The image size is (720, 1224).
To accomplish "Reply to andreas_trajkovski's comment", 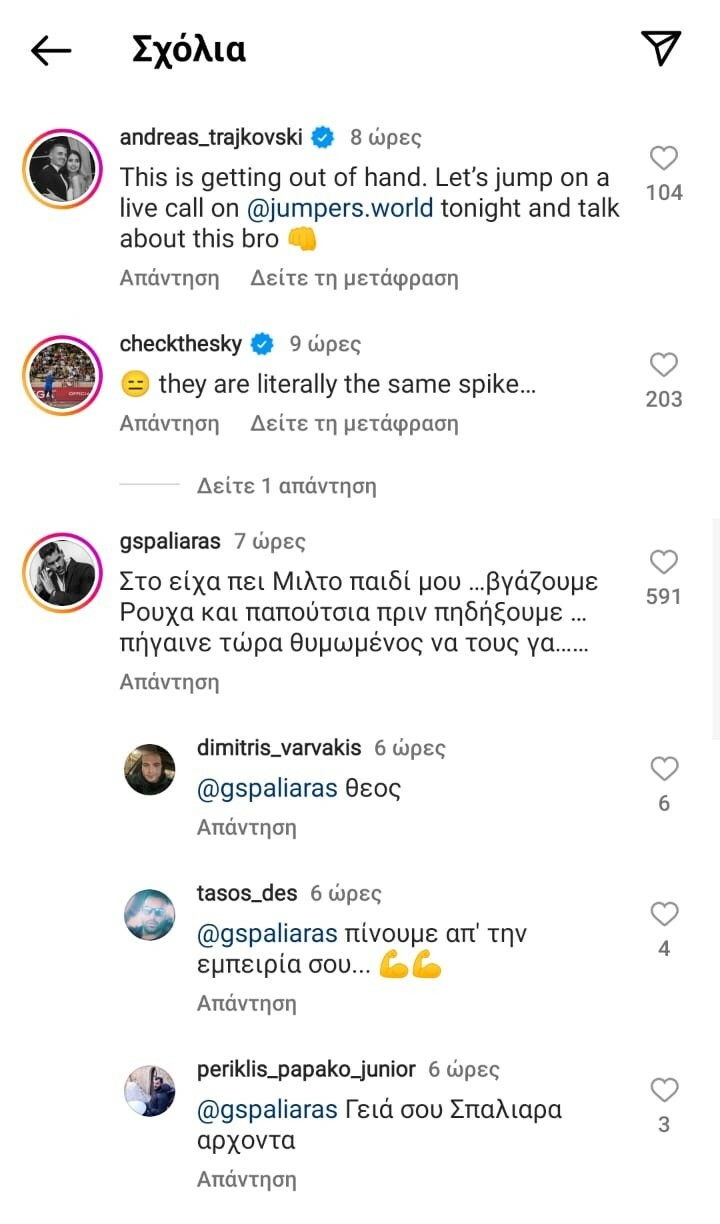I will pos(169,278).
